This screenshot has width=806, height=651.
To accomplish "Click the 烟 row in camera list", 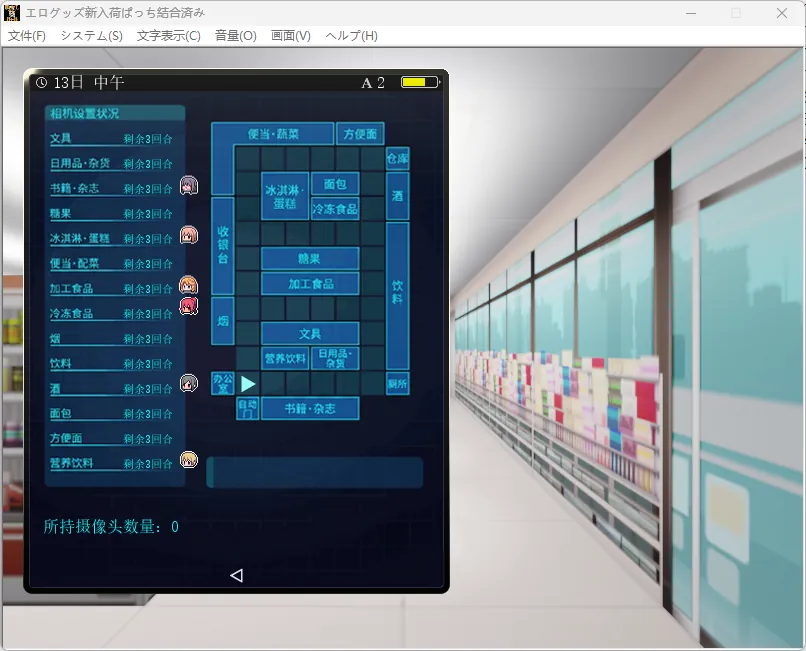I will point(111,339).
